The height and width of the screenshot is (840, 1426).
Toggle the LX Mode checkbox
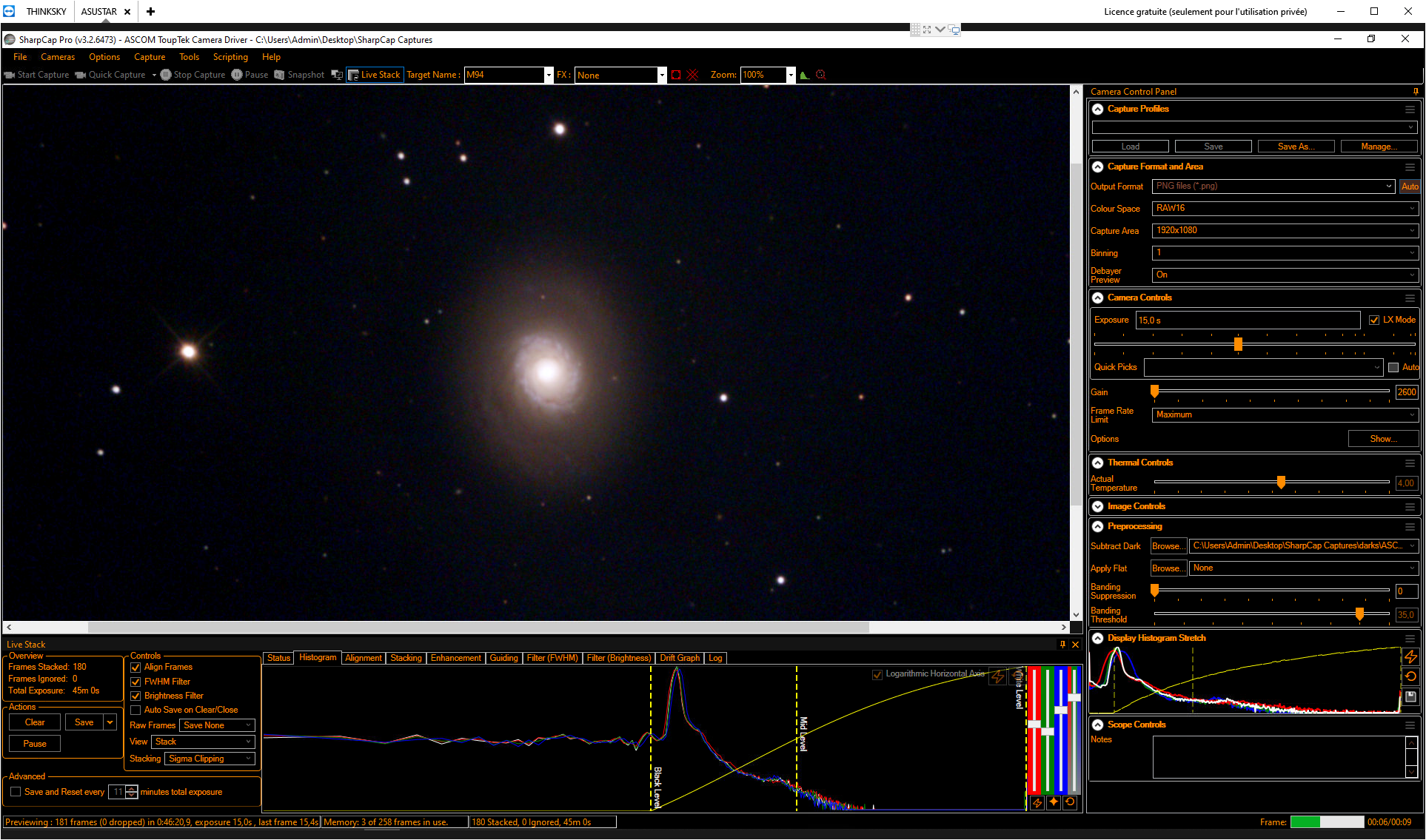pos(1374,320)
